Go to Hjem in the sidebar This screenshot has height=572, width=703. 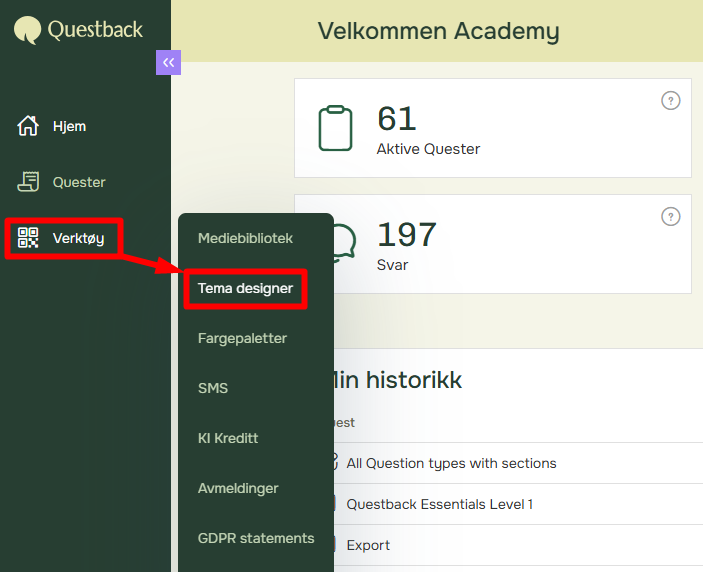[69, 126]
